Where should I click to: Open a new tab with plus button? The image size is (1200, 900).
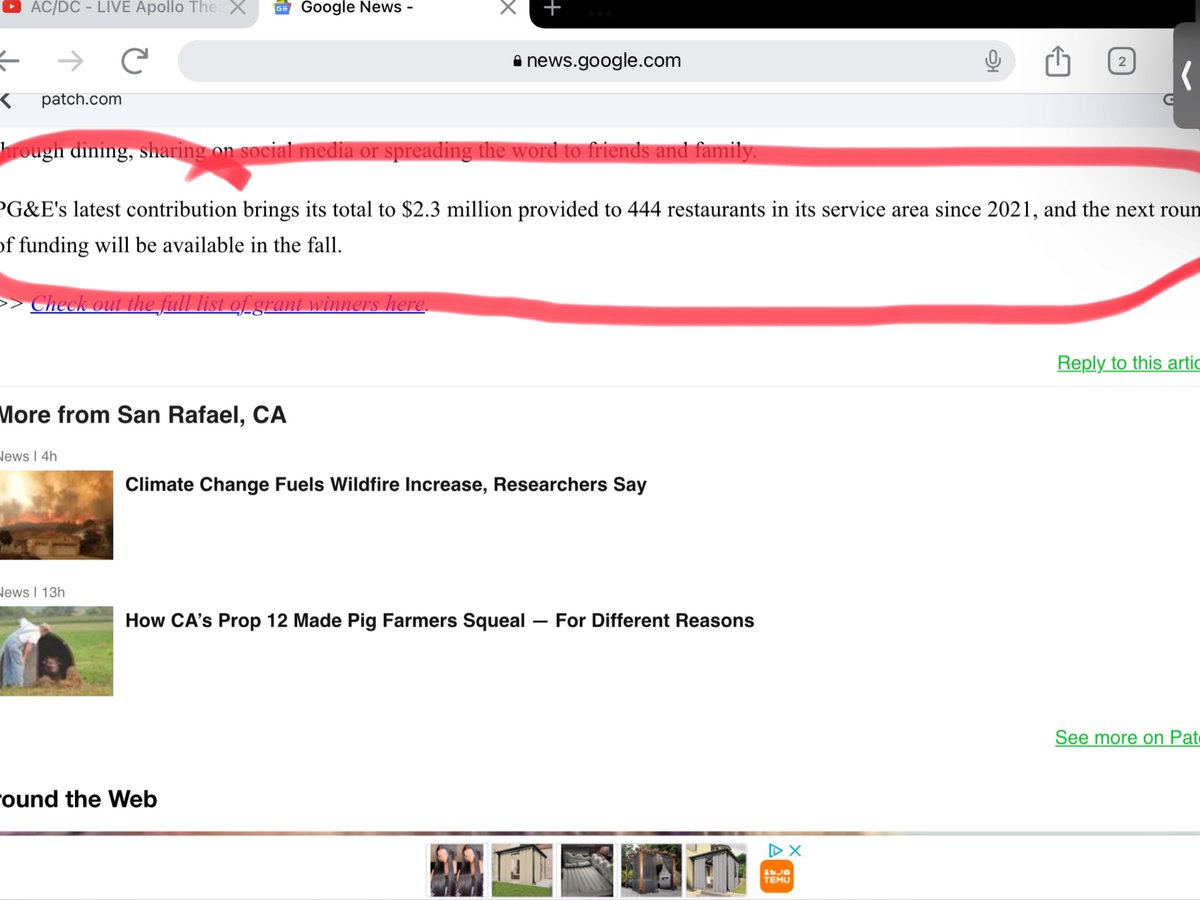point(552,9)
